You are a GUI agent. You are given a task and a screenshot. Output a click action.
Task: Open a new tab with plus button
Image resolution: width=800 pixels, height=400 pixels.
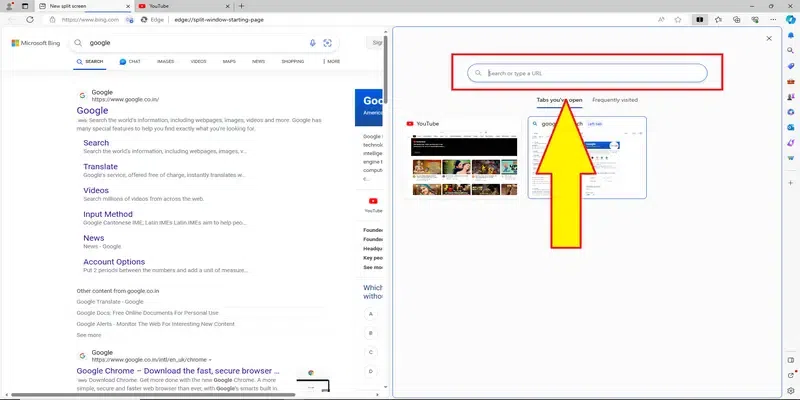click(241, 6)
